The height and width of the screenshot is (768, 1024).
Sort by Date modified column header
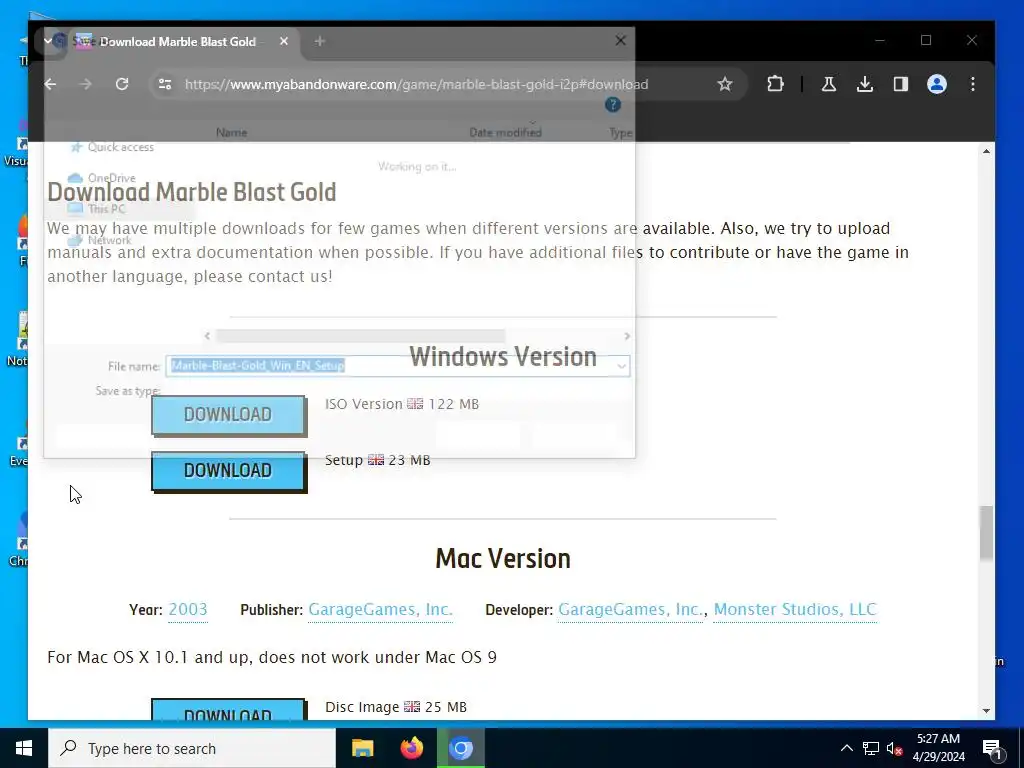tap(505, 133)
